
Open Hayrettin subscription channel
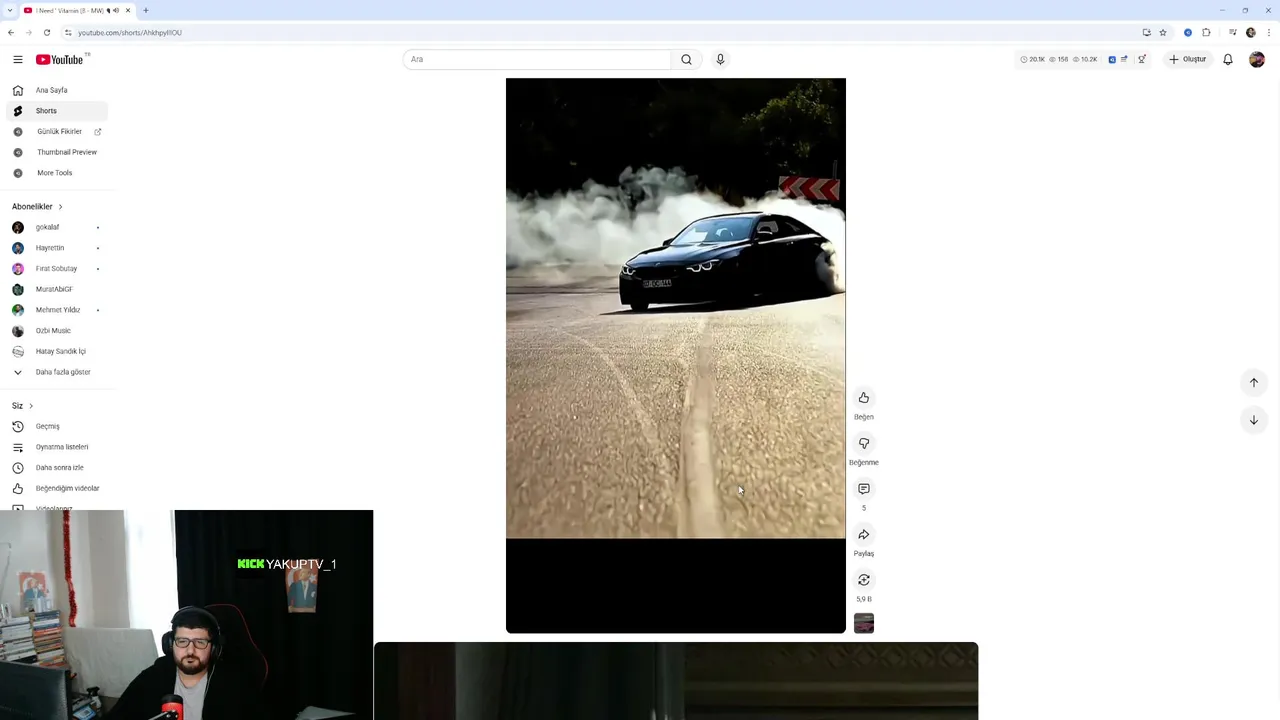click(x=57, y=248)
